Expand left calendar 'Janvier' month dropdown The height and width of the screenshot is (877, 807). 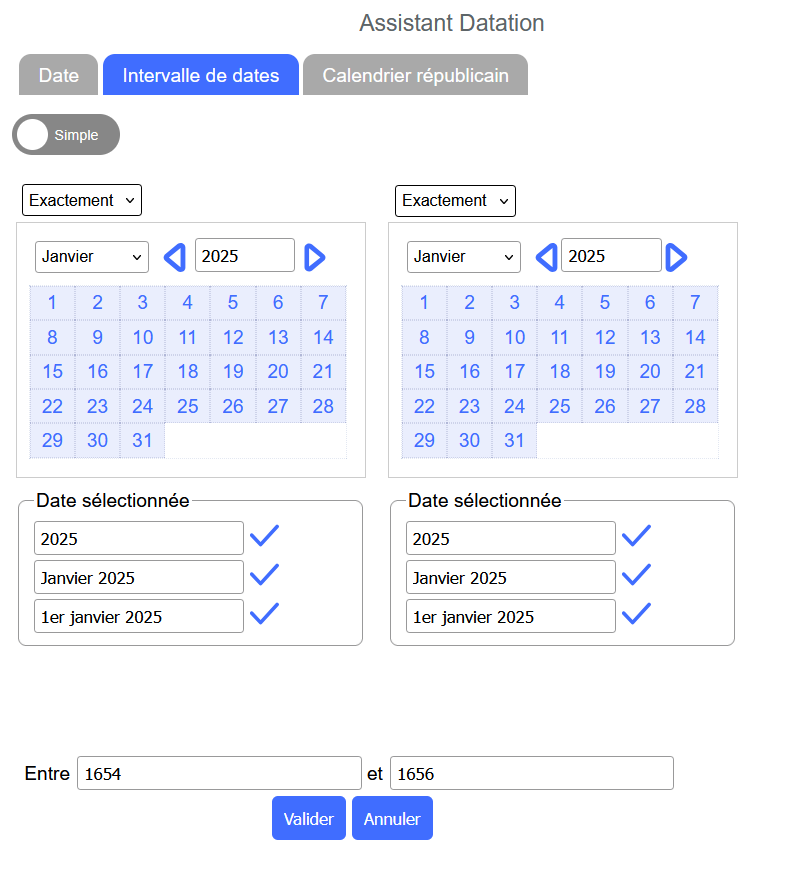(92, 257)
